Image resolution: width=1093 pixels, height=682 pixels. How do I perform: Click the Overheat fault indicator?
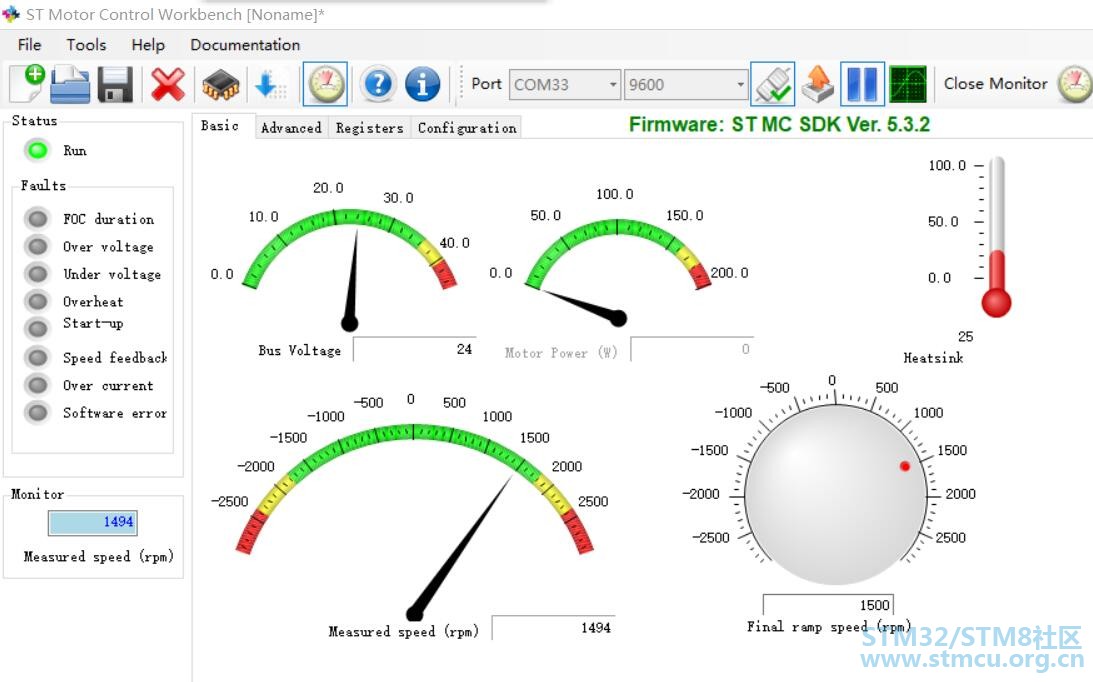pos(37,301)
